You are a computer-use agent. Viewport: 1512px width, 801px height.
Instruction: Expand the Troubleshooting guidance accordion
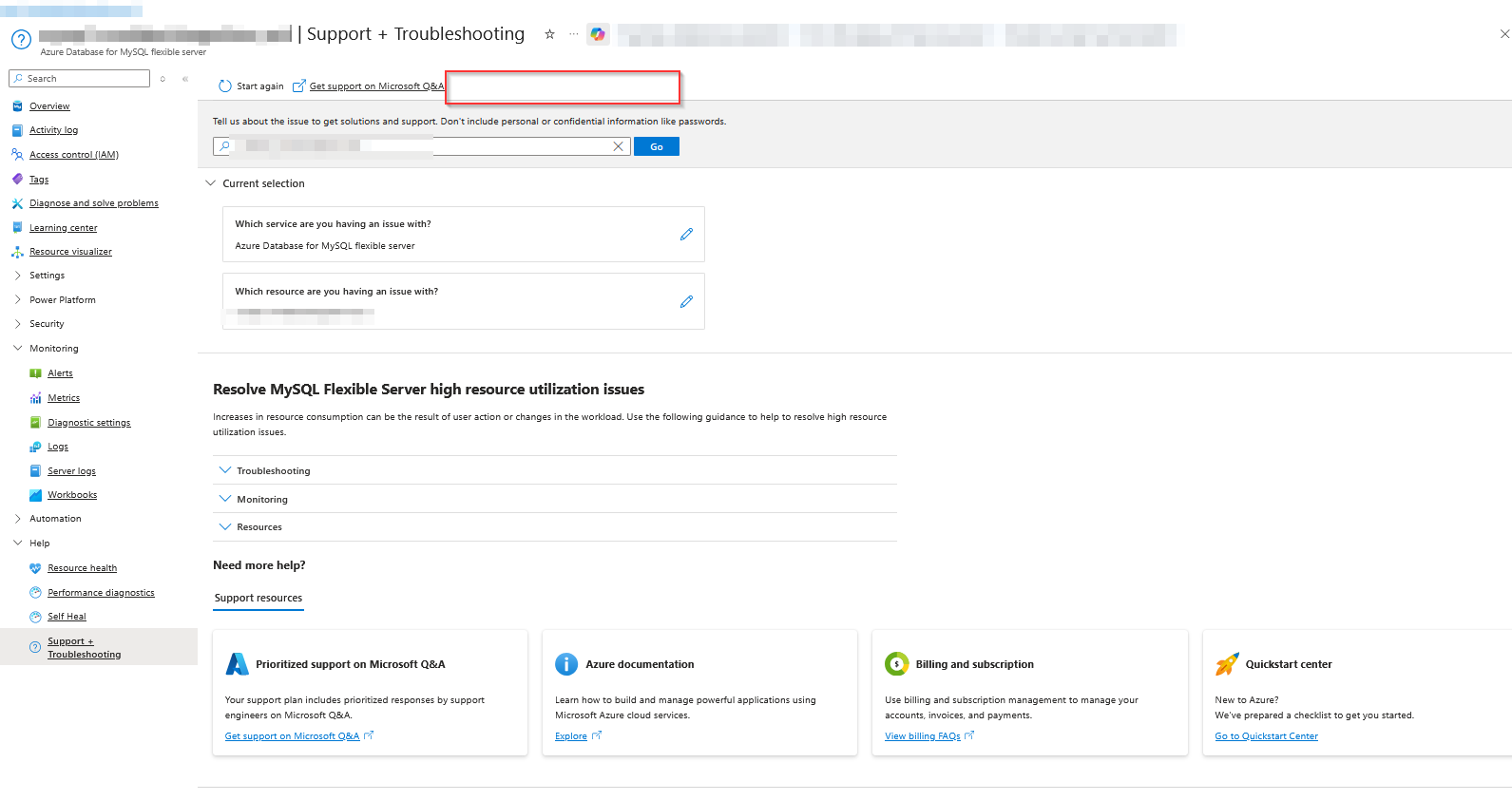[x=555, y=470]
